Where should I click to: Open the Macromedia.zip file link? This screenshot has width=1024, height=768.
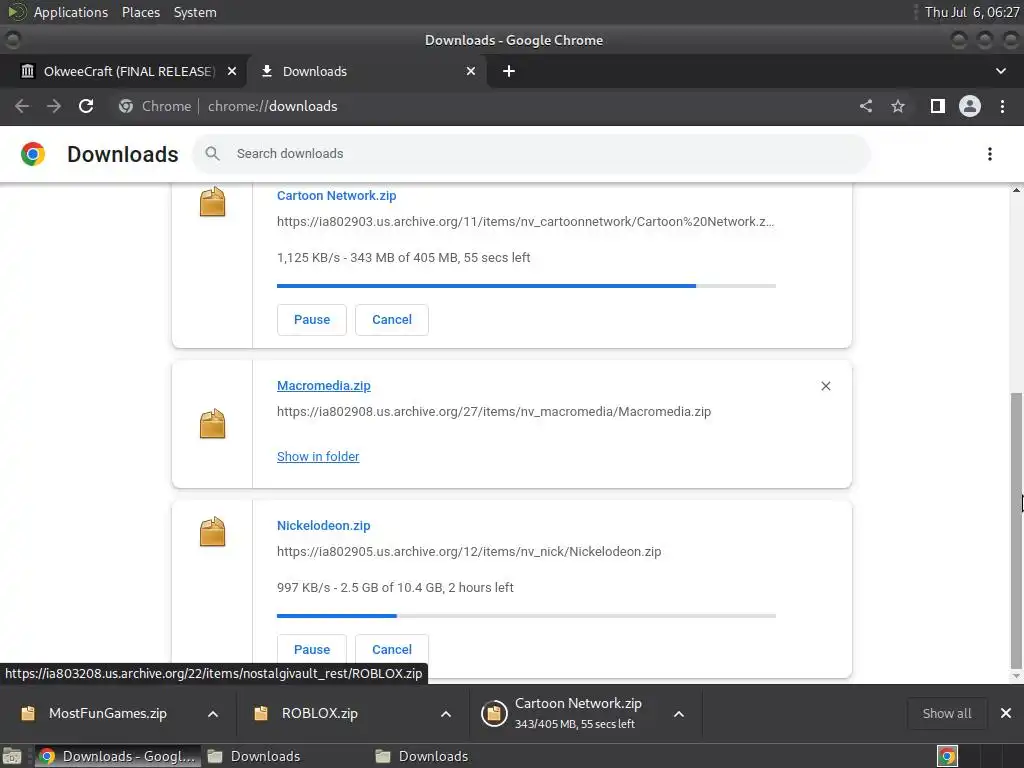pyautogui.click(x=323, y=385)
